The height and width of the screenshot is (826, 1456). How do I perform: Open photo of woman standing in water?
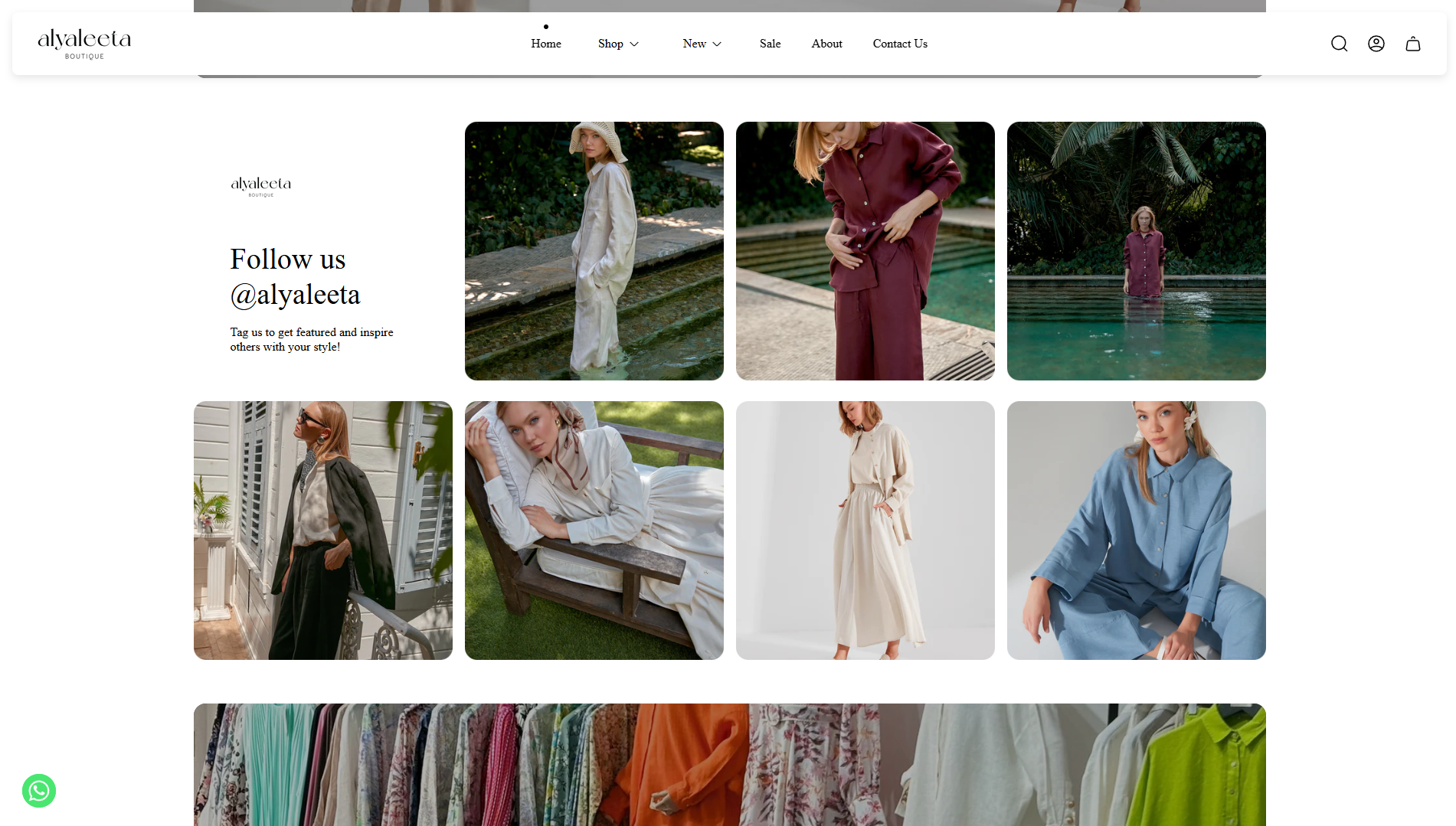(1137, 251)
